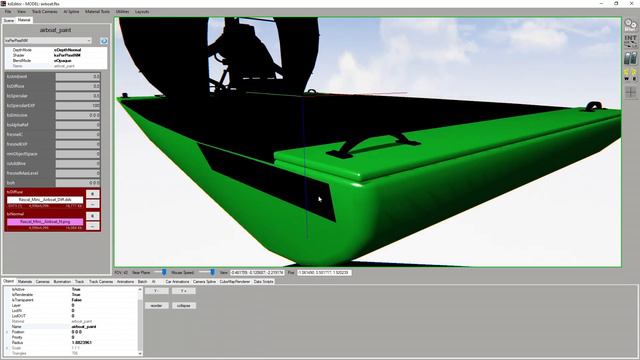Click the fresnelC value field
This screenshot has width=640, height=360.
coord(78,134)
